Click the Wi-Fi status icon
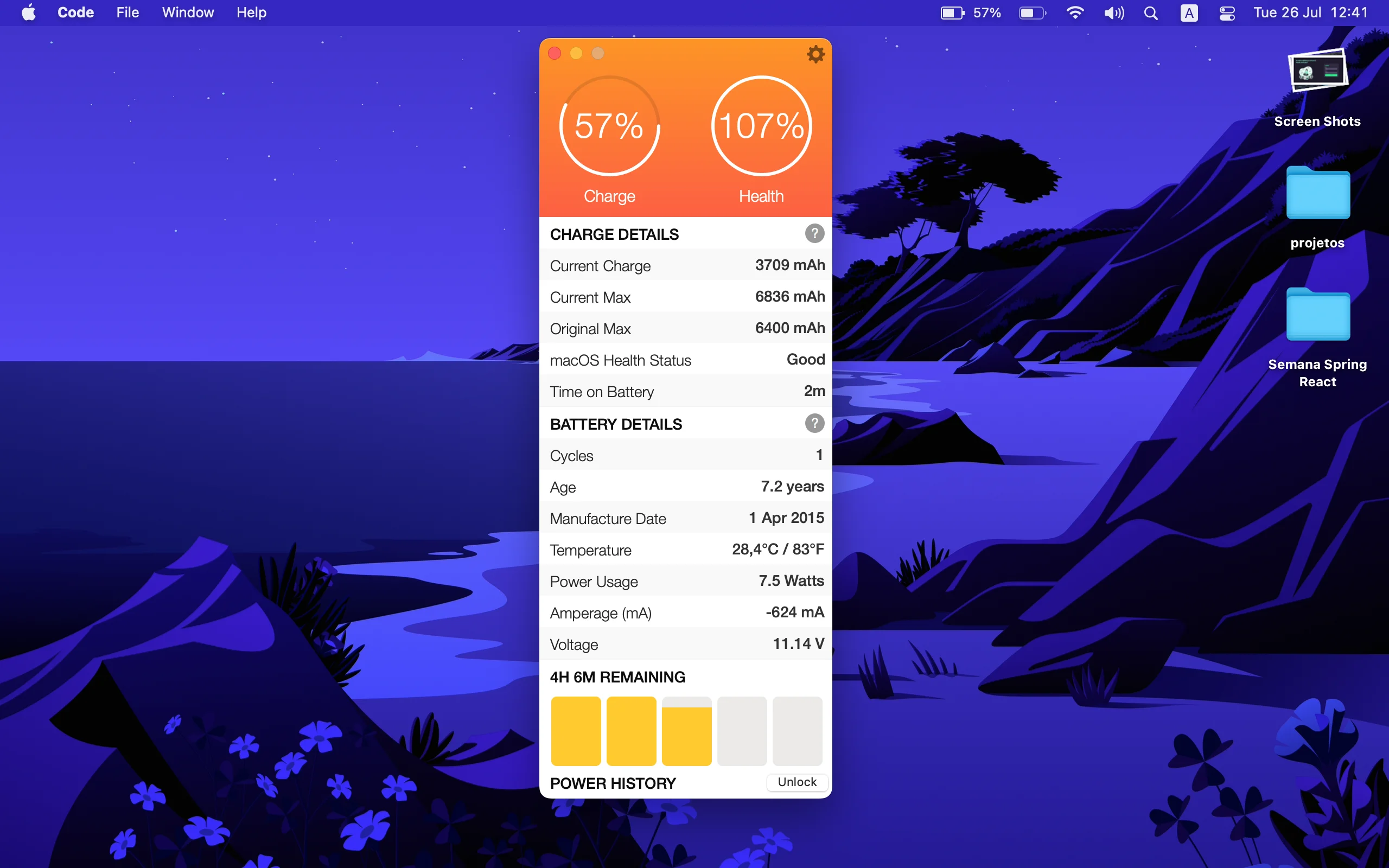 coord(1074,12)
